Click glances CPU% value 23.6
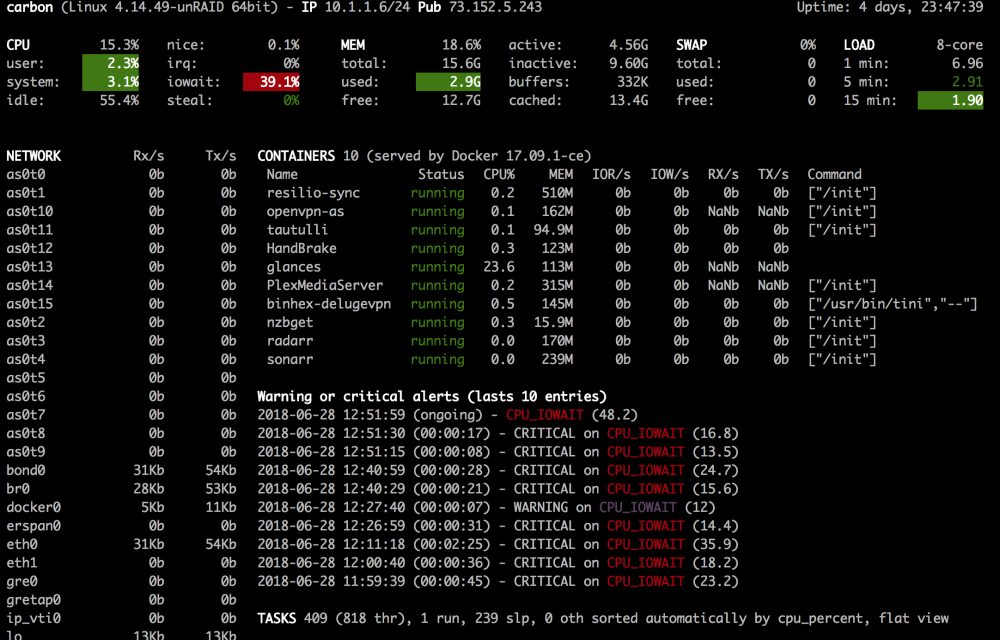The height and width of the screenshot is (640, 1000). tap(499, 267)
